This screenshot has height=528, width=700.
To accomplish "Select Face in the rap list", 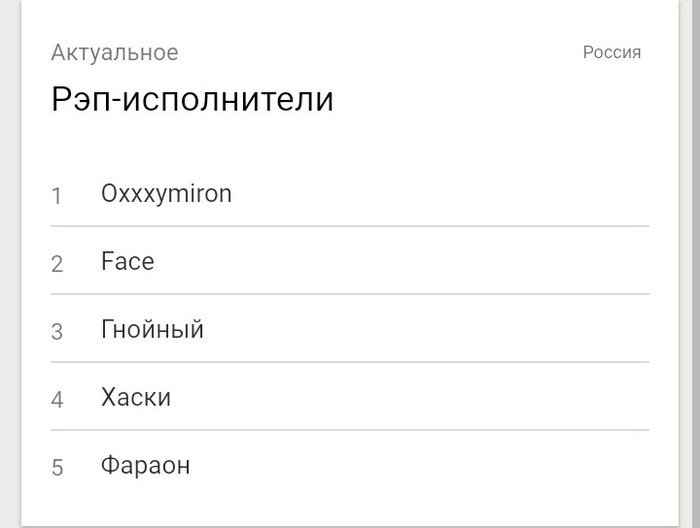I will point(128,262).
